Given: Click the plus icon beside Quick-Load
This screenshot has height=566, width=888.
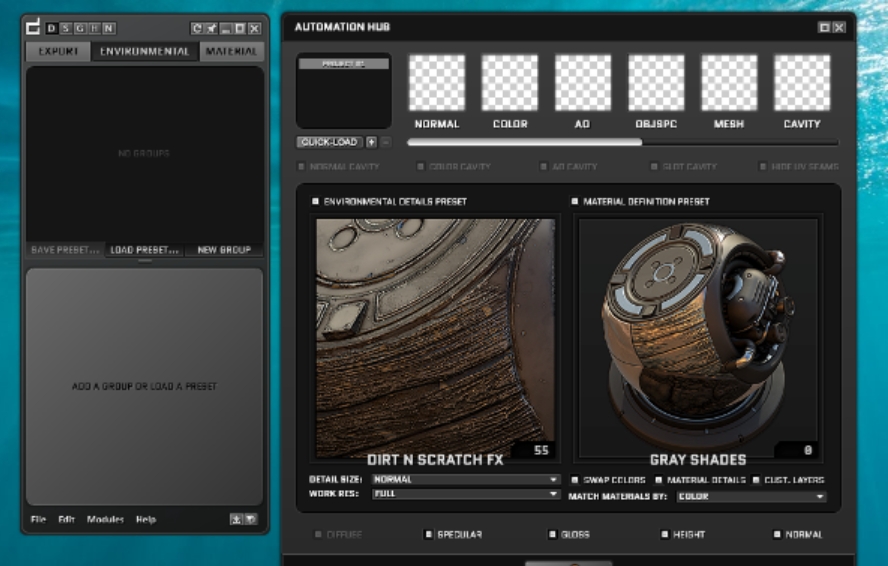Looking at the screenshot, I should point(372,142).
